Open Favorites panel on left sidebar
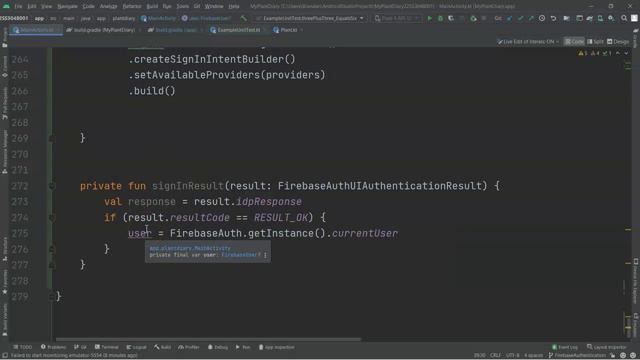Screen dimensions: 640x360 coord(4,282)
